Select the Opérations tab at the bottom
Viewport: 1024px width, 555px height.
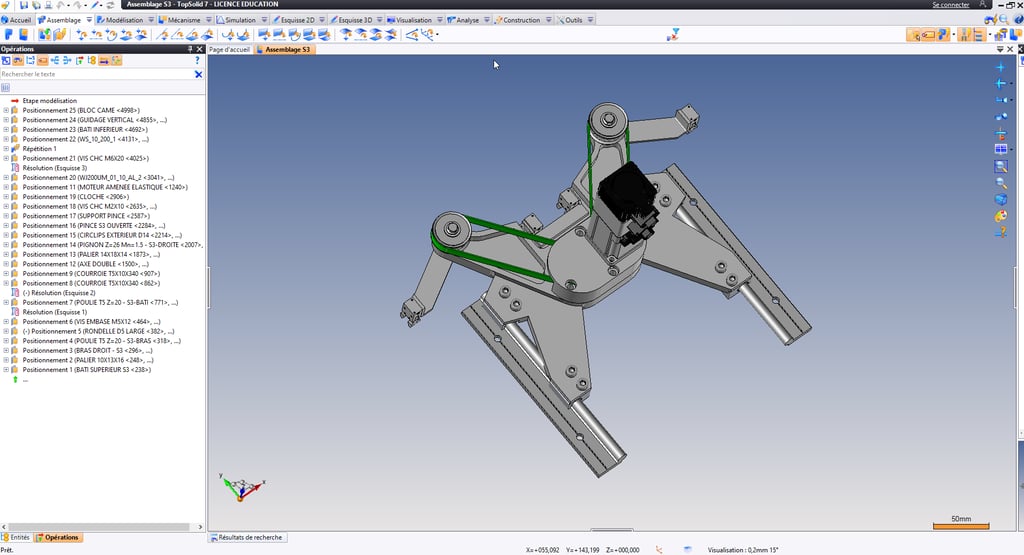pyautogui.click(x=58, y=537)
